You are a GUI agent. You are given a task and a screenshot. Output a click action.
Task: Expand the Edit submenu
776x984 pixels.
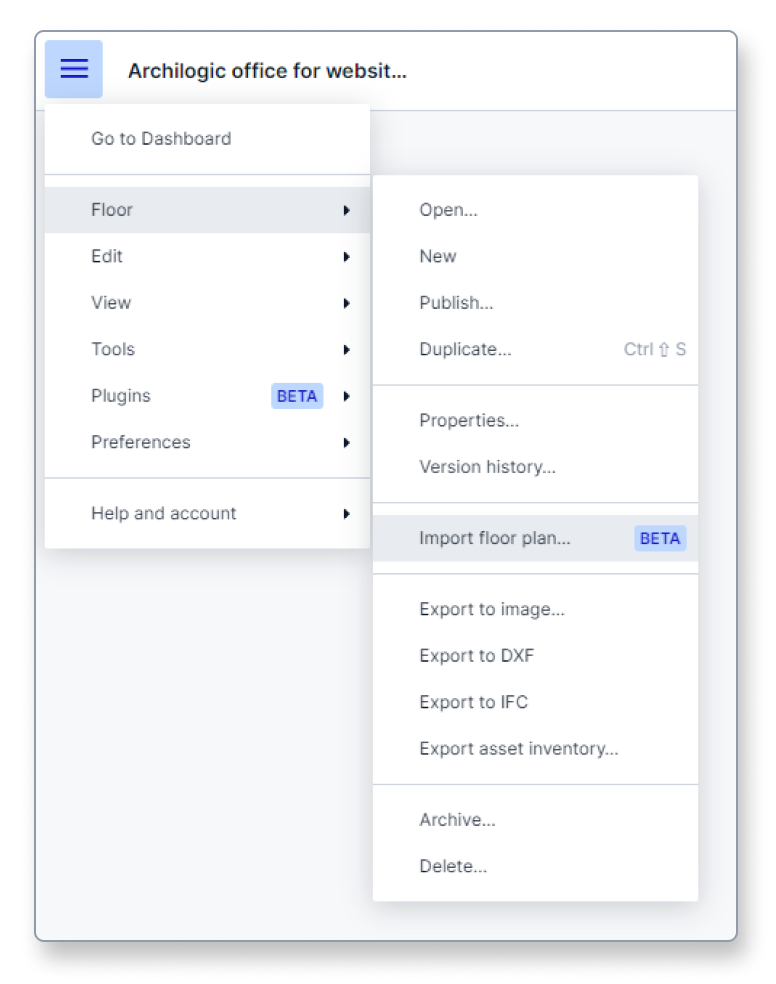(x=207, y=257)
